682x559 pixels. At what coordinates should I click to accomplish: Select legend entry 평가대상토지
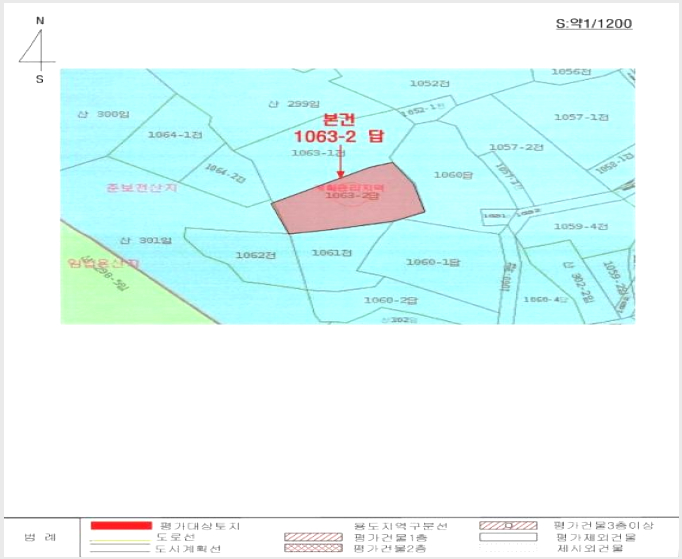pos(200,526)
